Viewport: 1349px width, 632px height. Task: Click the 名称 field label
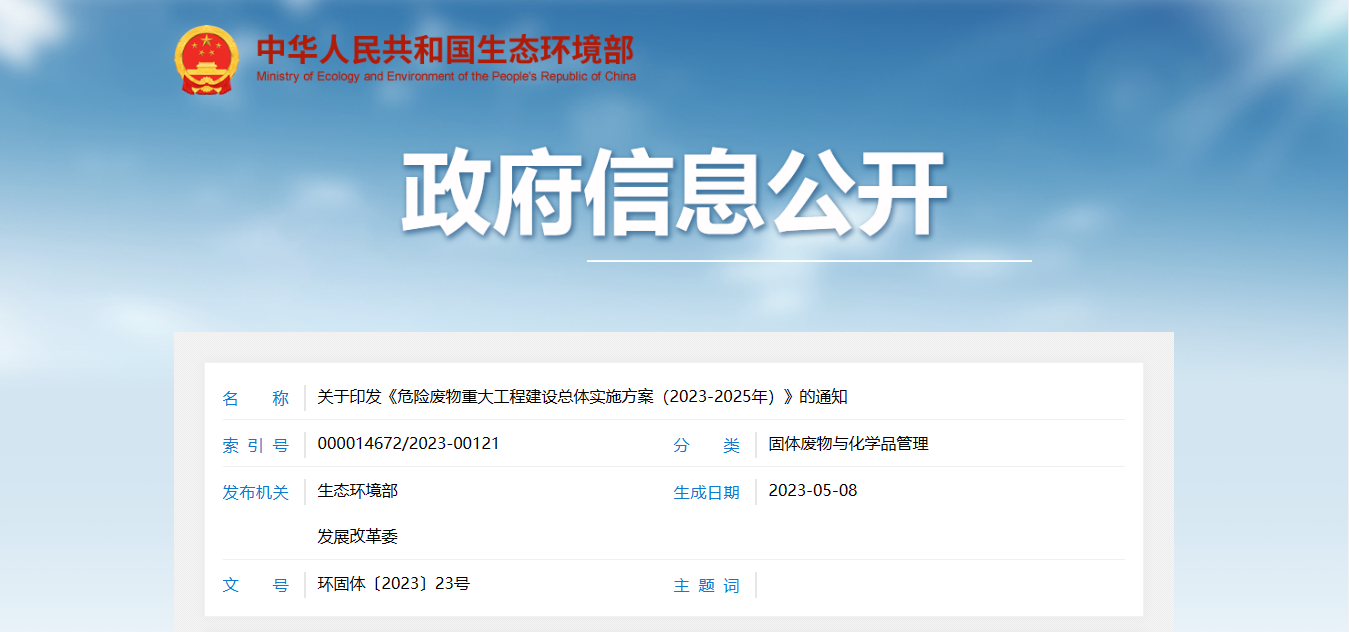tap(255, 398)
